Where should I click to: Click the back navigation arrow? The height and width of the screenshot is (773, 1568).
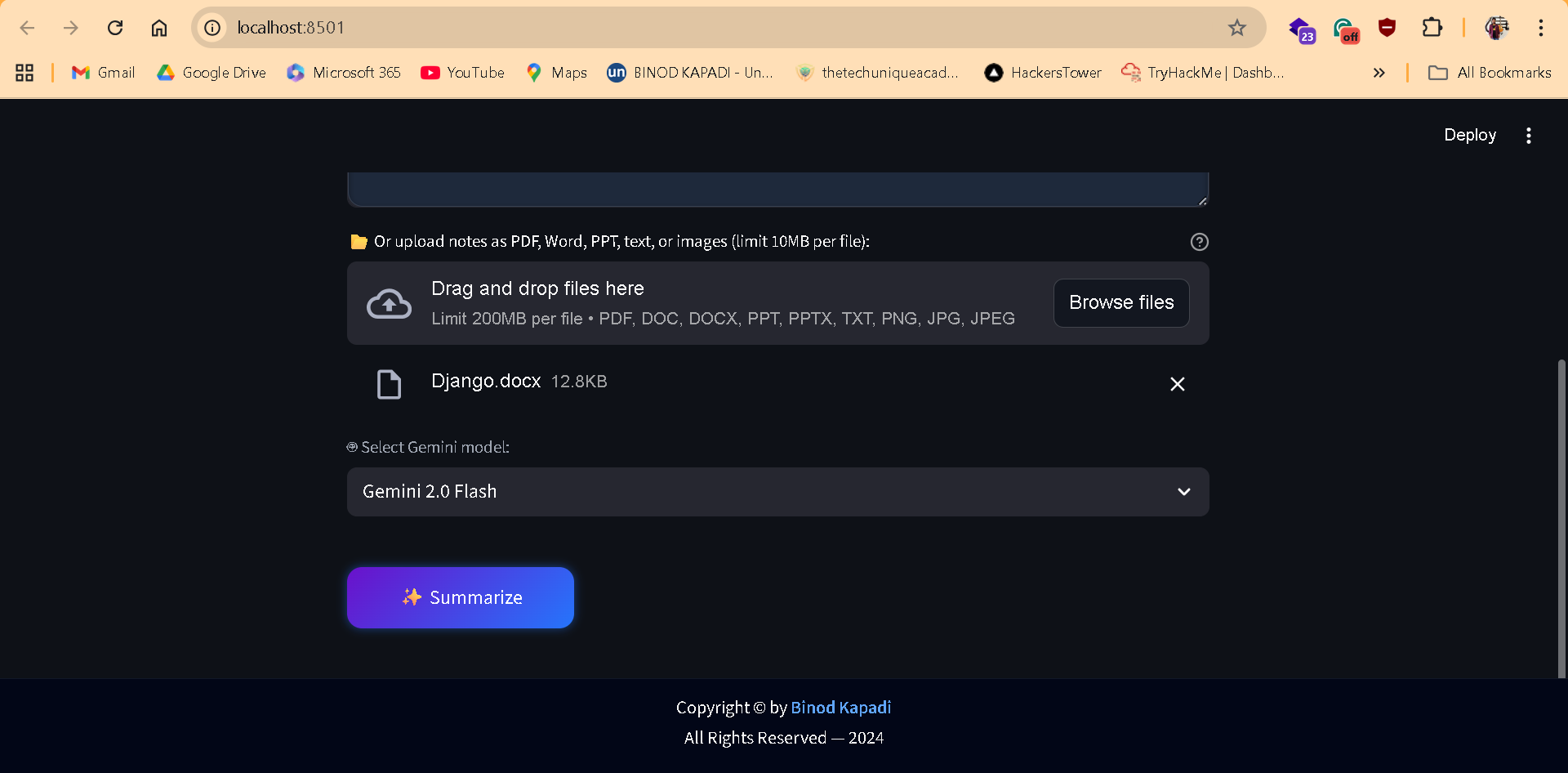[28, 27]
